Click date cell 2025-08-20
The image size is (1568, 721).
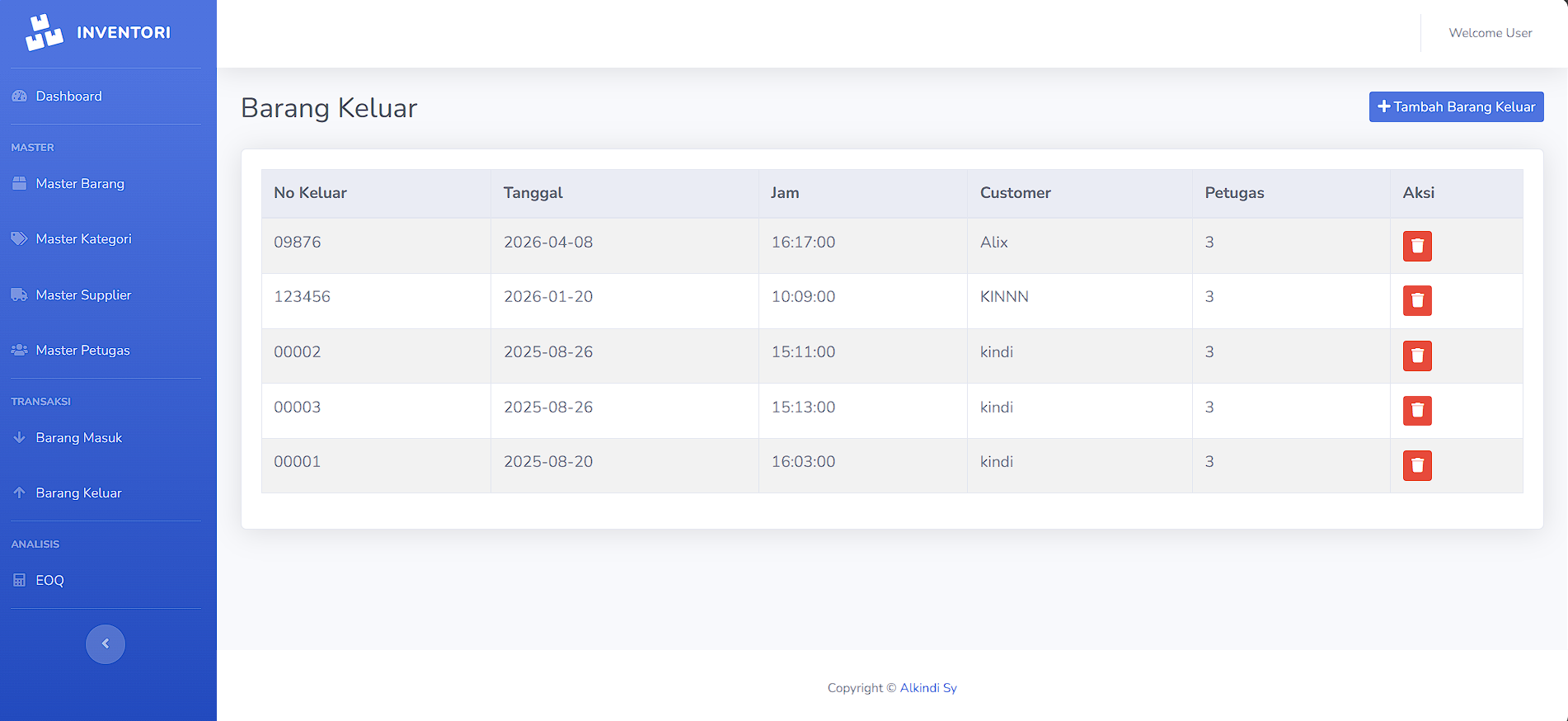click(625, 465)
